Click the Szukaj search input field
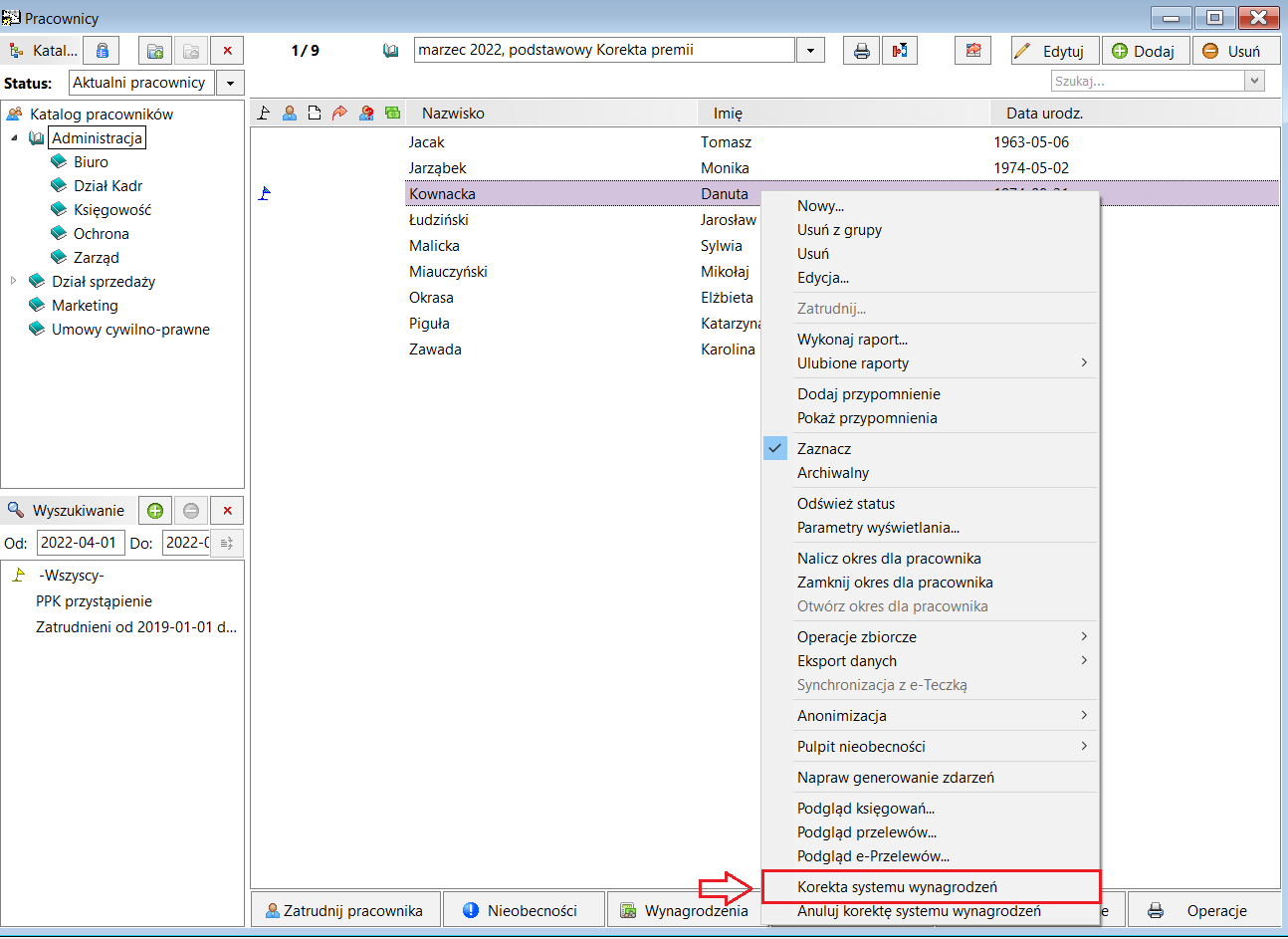1288x939 pixels. 1147,82
